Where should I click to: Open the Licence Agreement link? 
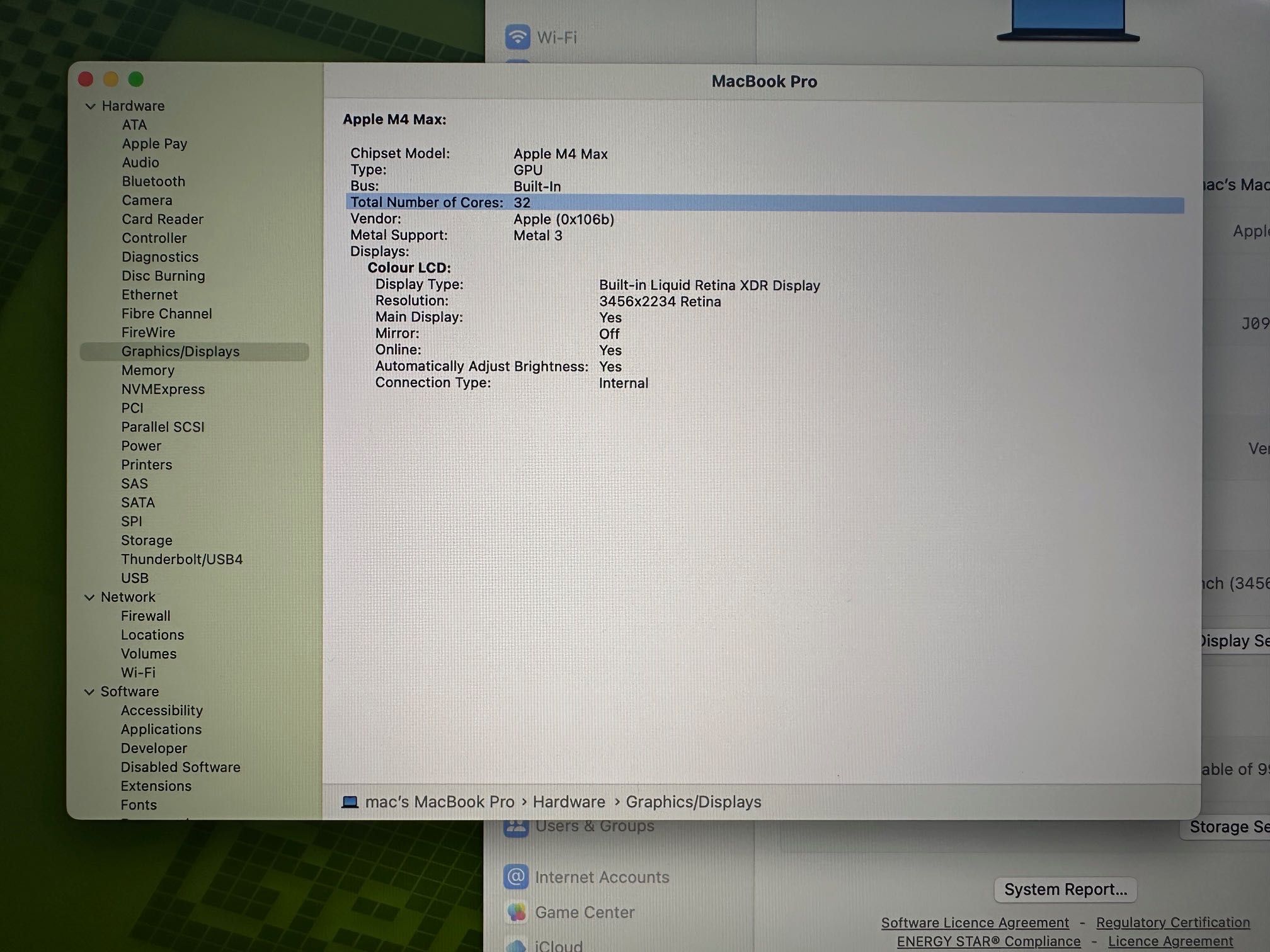tap(1170, 941)
